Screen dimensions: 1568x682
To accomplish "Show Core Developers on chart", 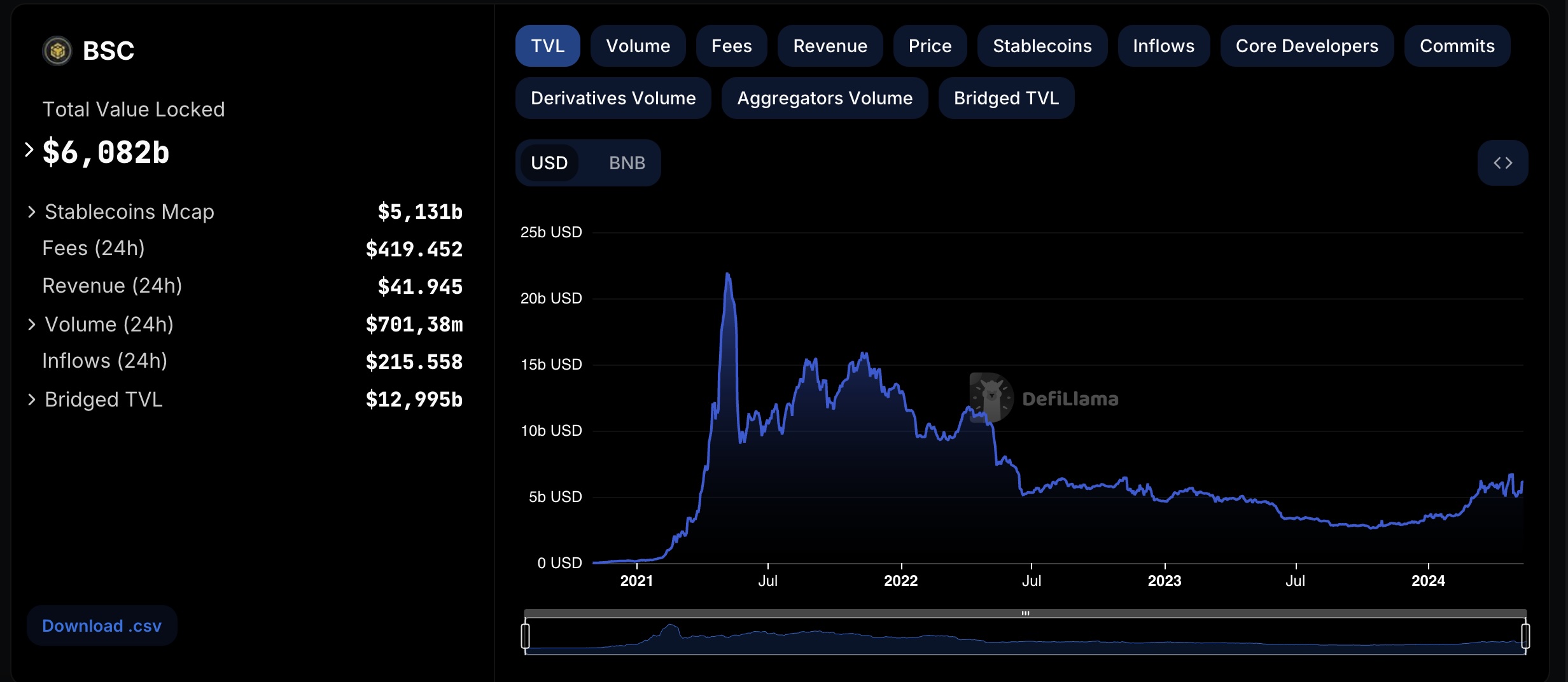I will click(1306, 46).
